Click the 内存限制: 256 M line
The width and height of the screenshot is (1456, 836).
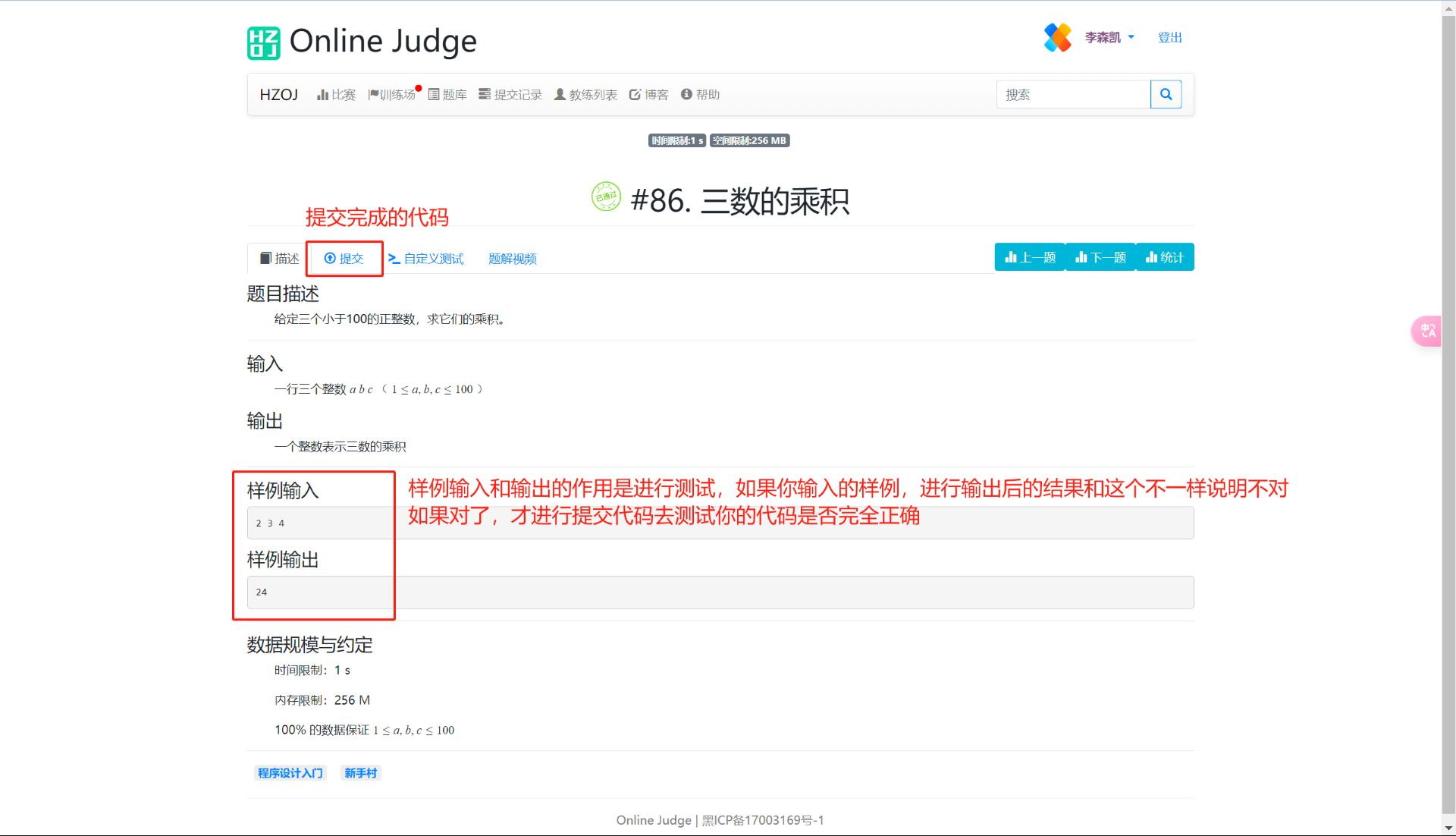click(322, 700)
